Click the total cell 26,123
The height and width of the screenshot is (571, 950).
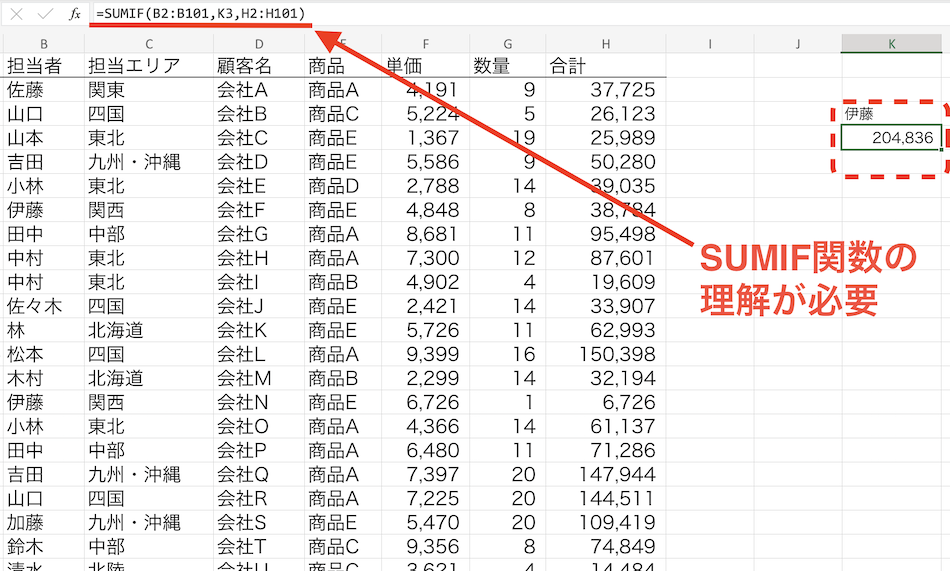click(606, 114)
